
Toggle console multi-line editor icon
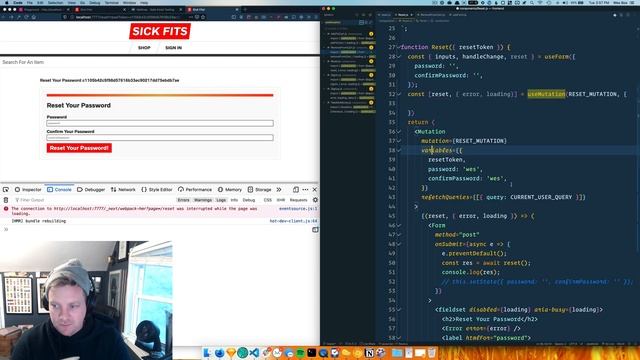point(315,230)
